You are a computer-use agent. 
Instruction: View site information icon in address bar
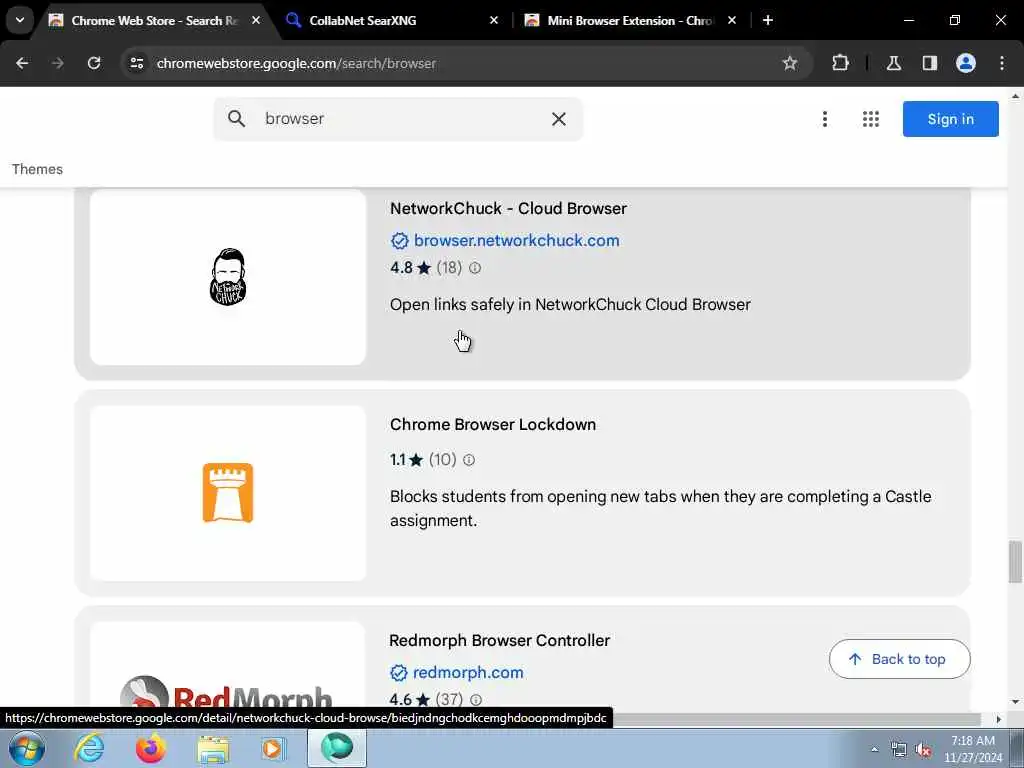pos(136,63)
